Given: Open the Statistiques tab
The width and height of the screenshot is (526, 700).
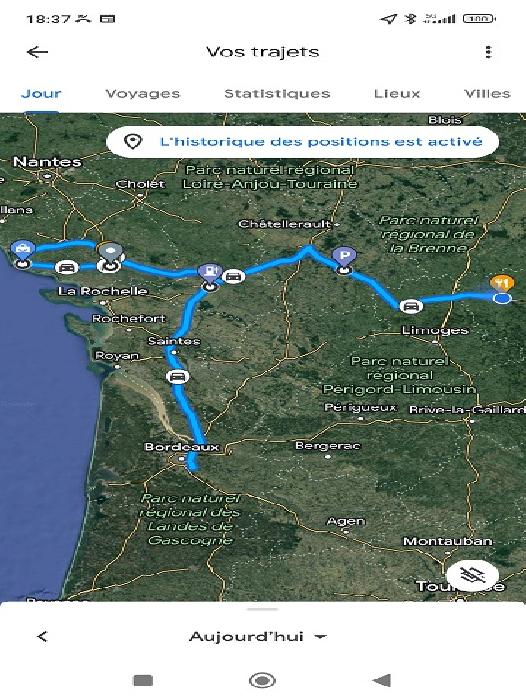Looking at the screenshot, I should (x=277, y=93).
